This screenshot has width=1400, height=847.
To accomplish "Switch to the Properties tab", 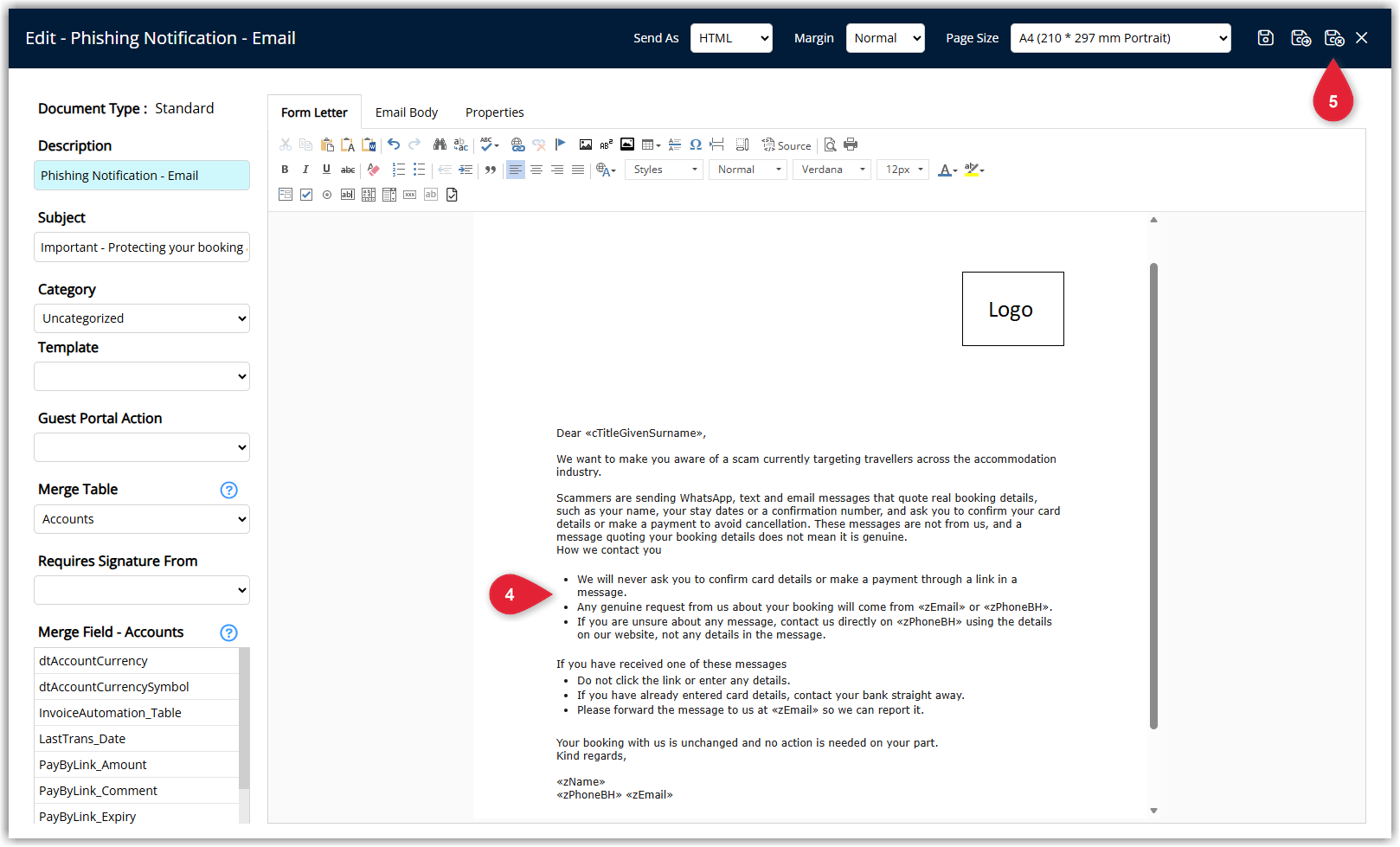I will [495, 112].
